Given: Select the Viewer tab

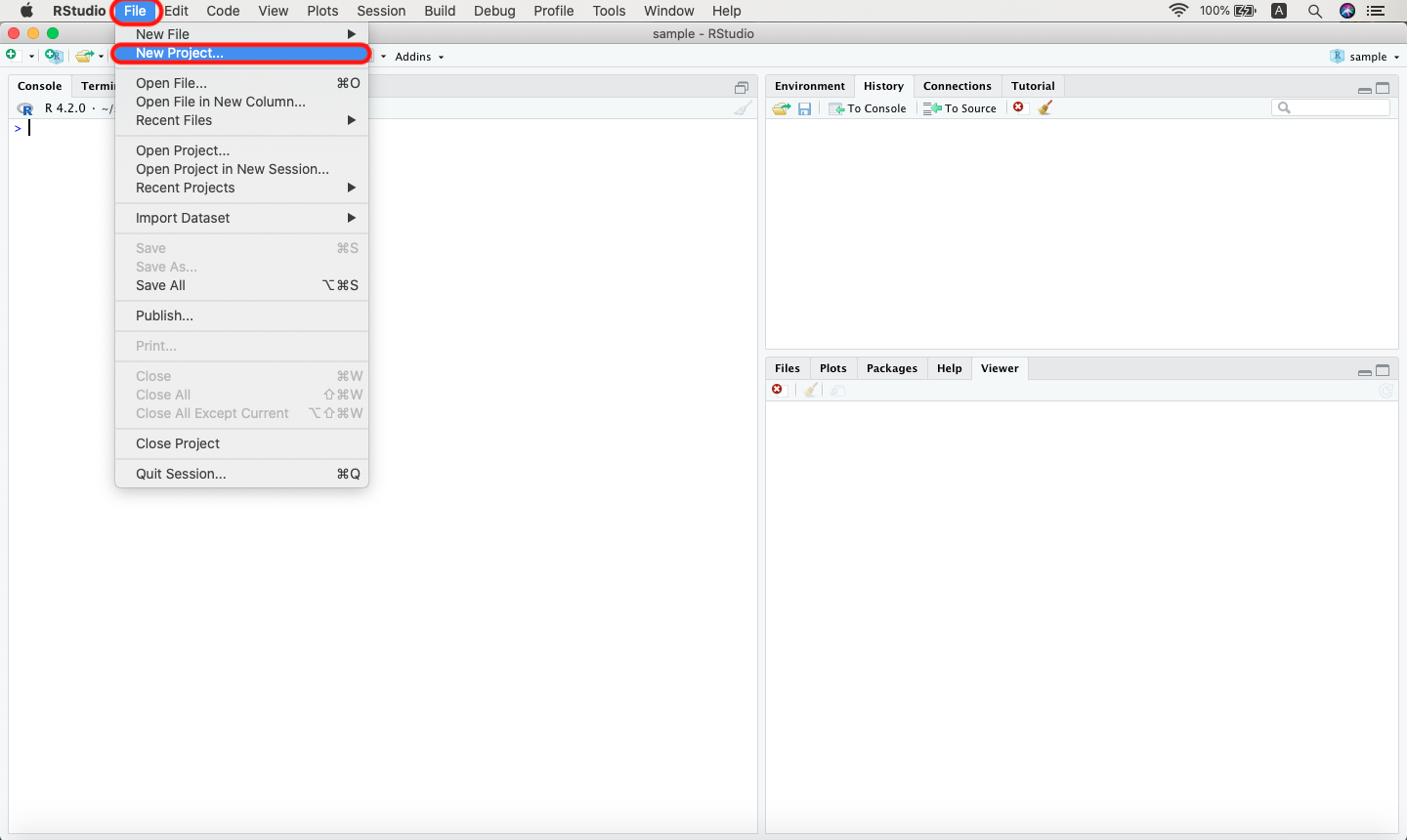Looking at the screenshot, I should pos(1000,368).
